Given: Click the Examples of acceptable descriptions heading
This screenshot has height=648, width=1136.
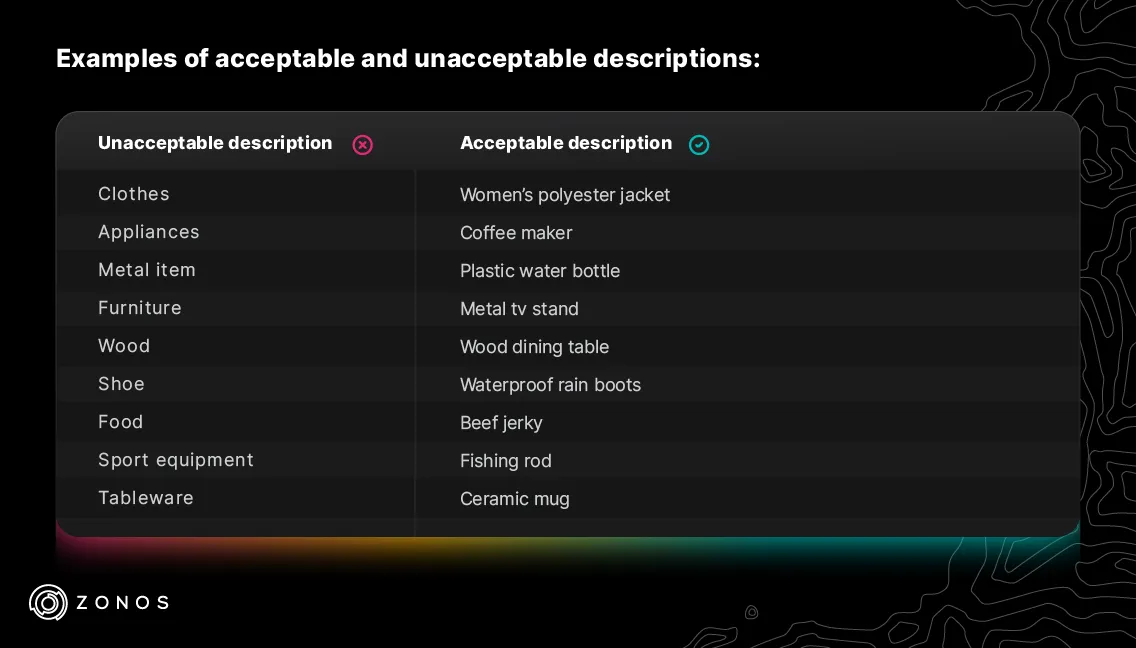Looking at the screenshot, I should click(408, 58).
